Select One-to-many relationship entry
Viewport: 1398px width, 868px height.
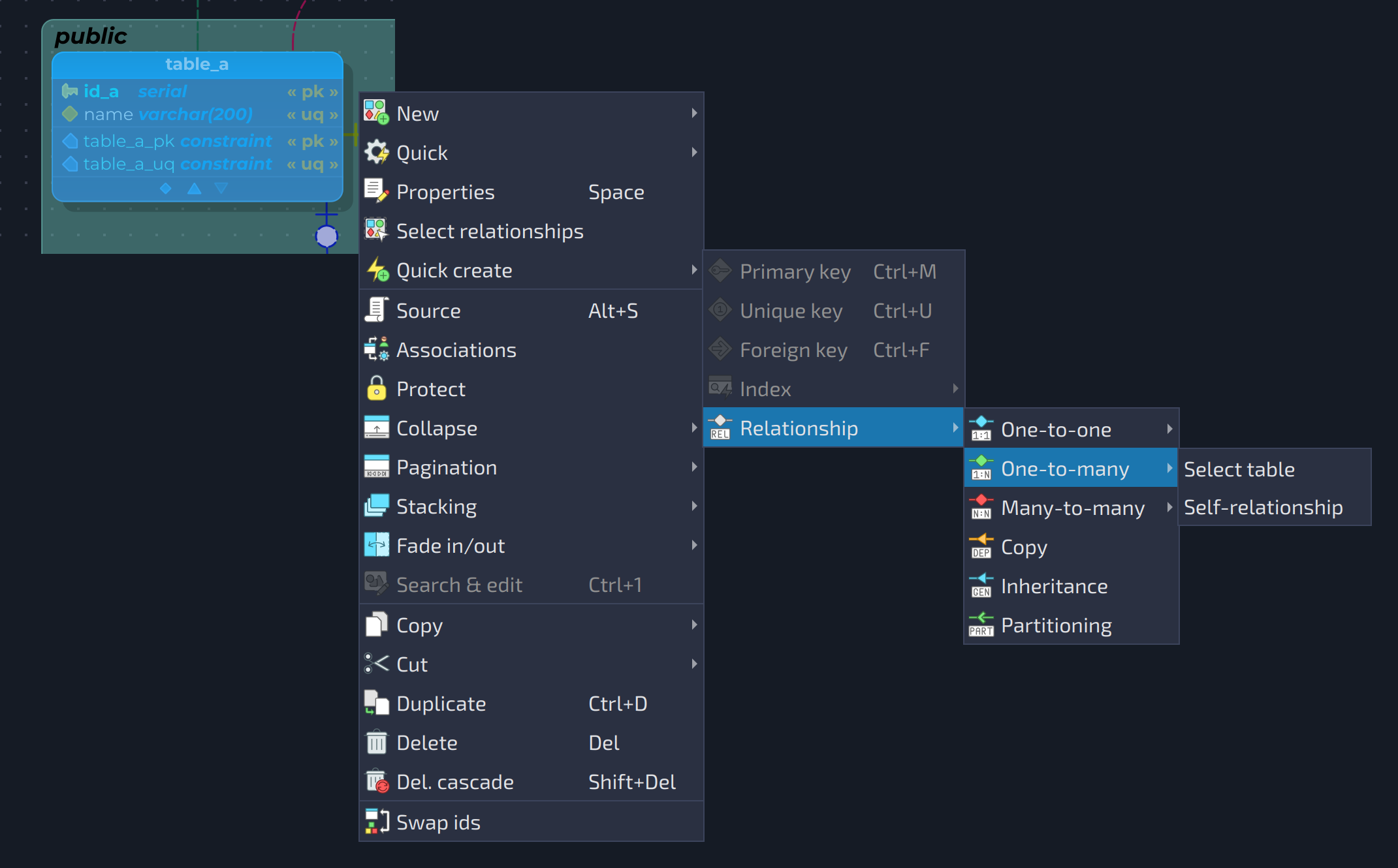1071,468
